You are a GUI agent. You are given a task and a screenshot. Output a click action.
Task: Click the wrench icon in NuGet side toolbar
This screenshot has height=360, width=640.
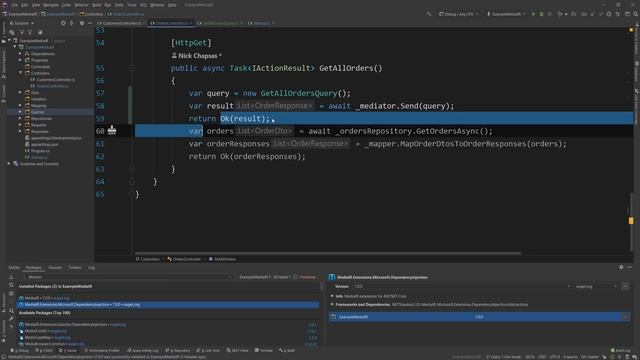tap(11, 318)
